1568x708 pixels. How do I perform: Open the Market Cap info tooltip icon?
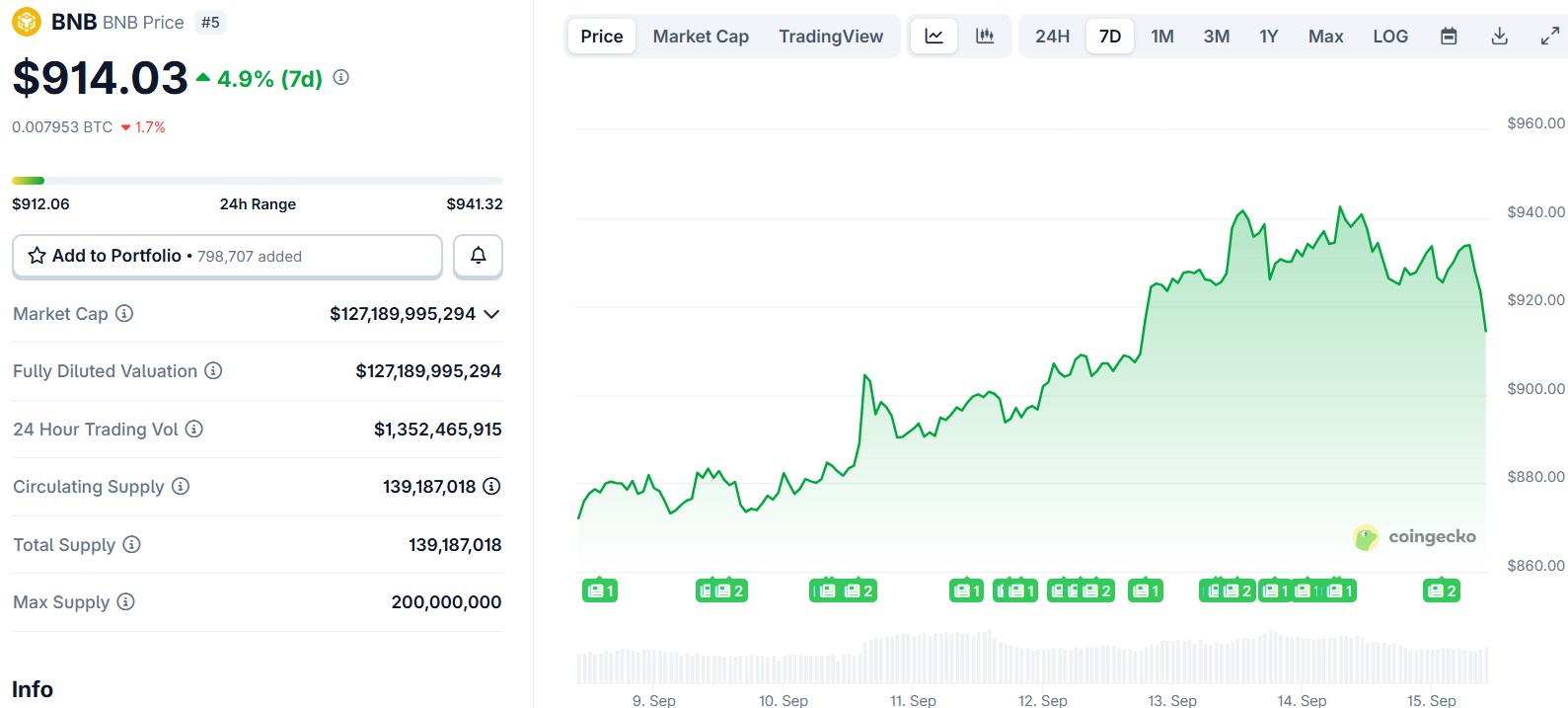click(124, 313)
